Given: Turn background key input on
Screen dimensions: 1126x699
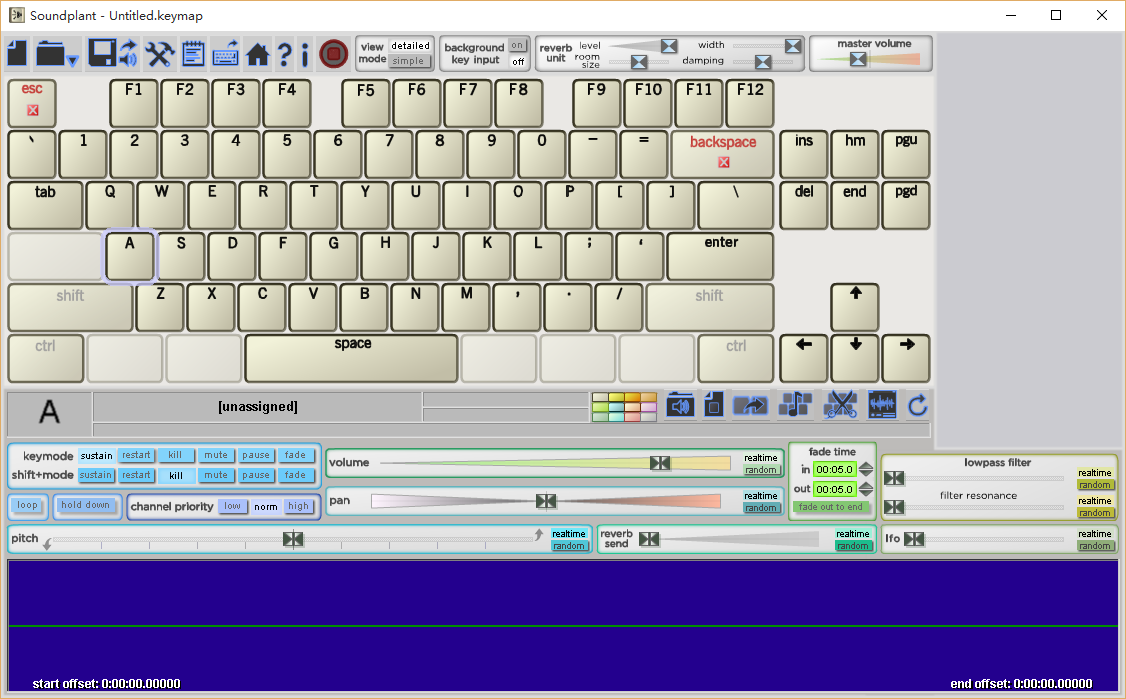Looking at the screenshot, I should [517, 45].
